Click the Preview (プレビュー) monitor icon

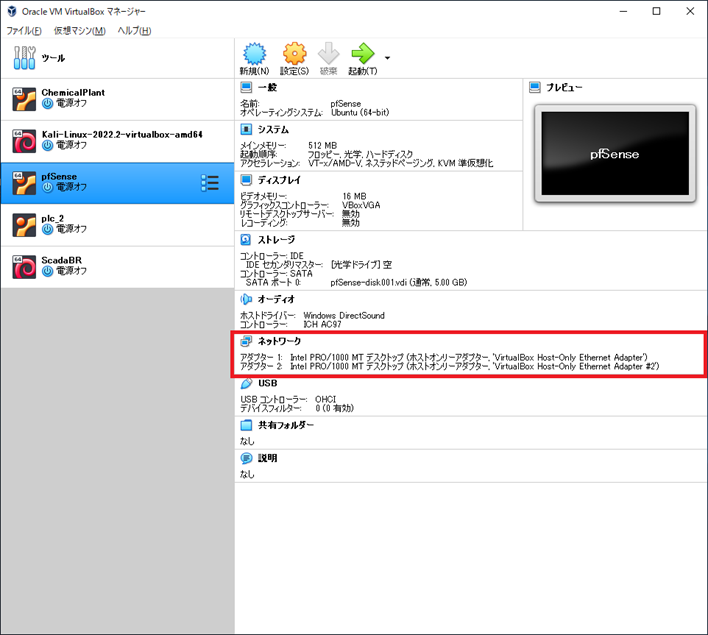535,87
